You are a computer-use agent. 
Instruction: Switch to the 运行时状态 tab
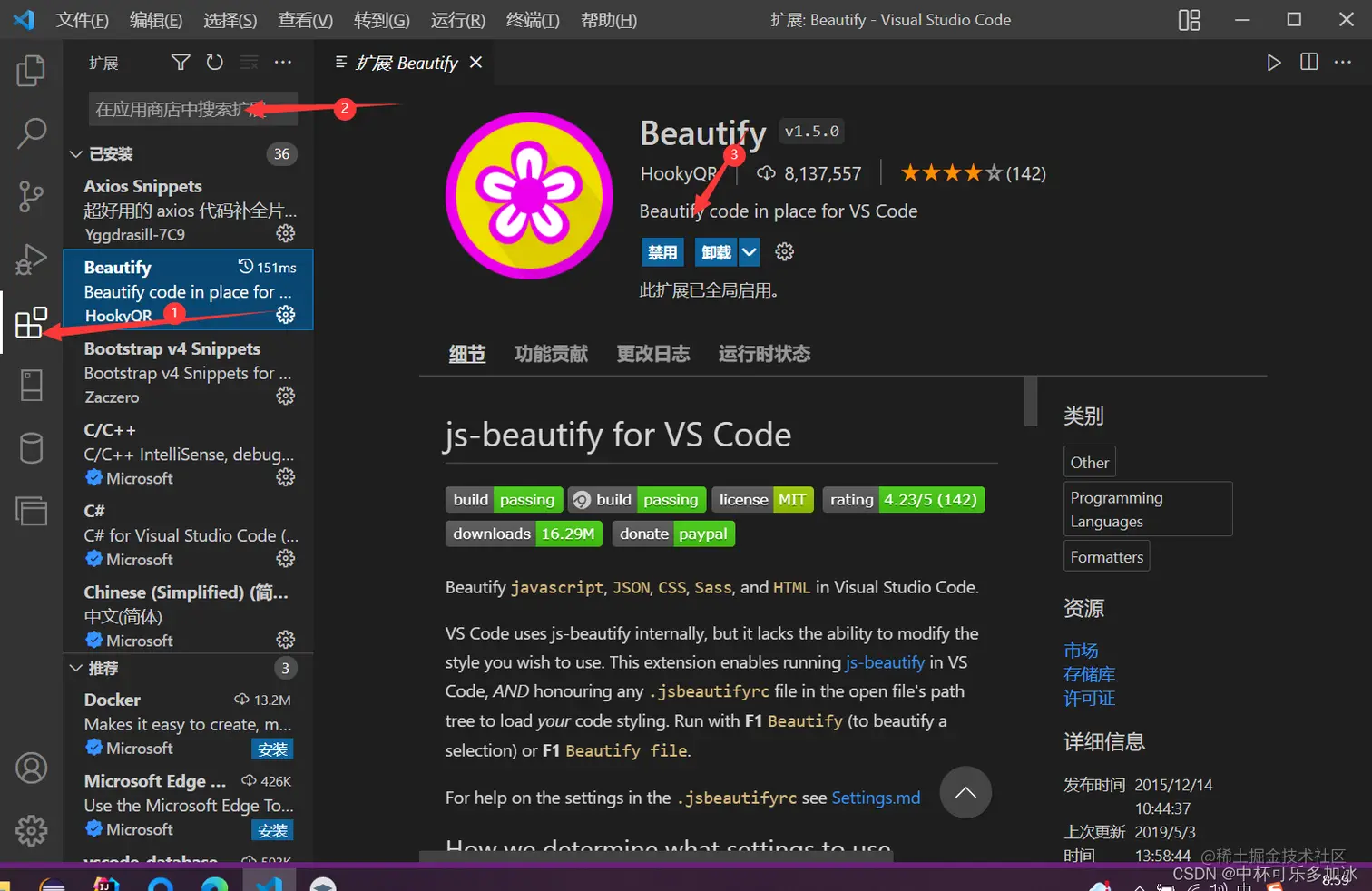click(x=764, y=354)
